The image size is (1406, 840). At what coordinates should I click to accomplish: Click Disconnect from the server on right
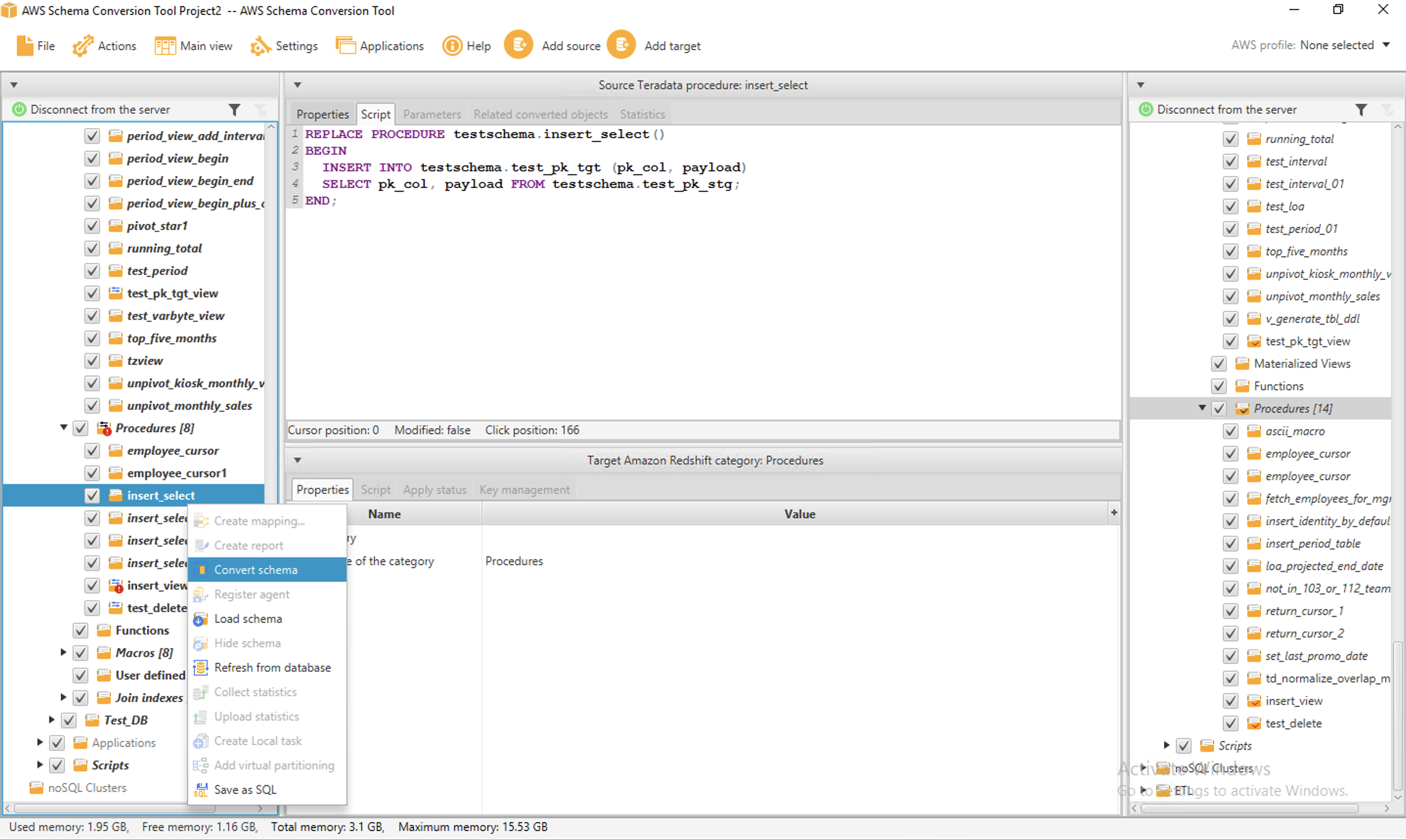(x=1226, y=109)
